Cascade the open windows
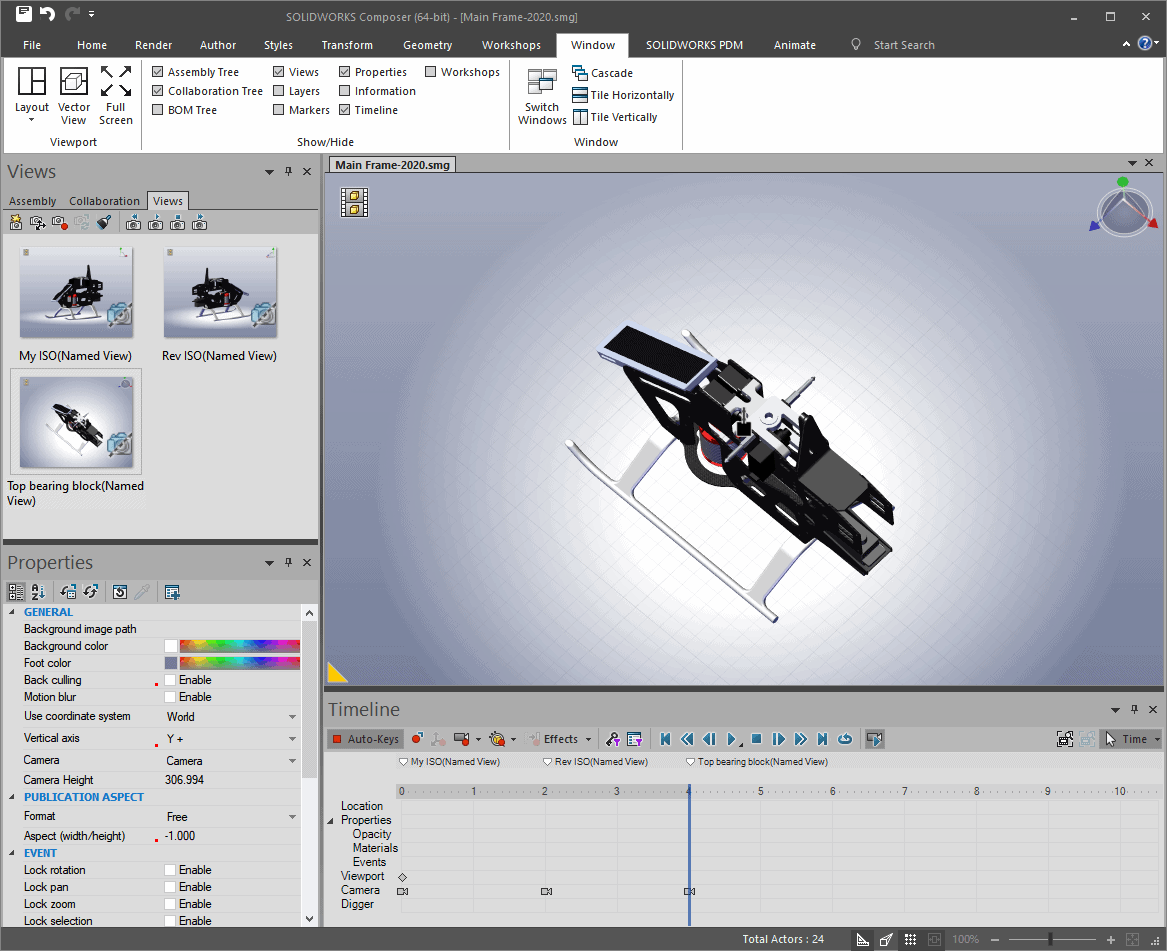Image resolution: width=1167 pixels, height=951 pixels. 603,73
